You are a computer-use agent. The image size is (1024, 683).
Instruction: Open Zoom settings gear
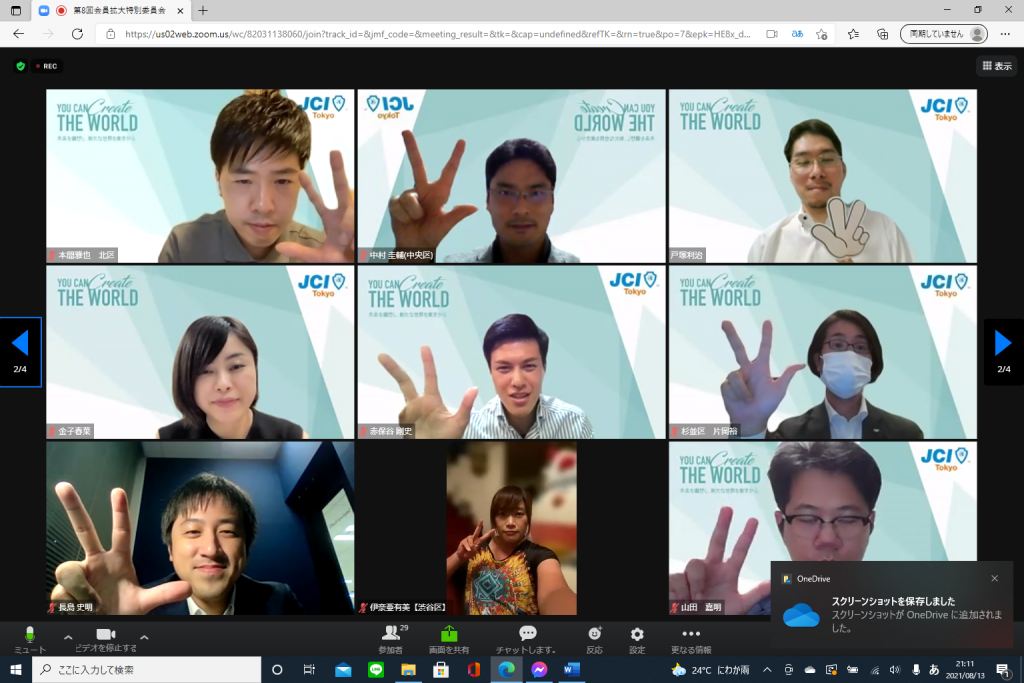click(x=637, y=634)
